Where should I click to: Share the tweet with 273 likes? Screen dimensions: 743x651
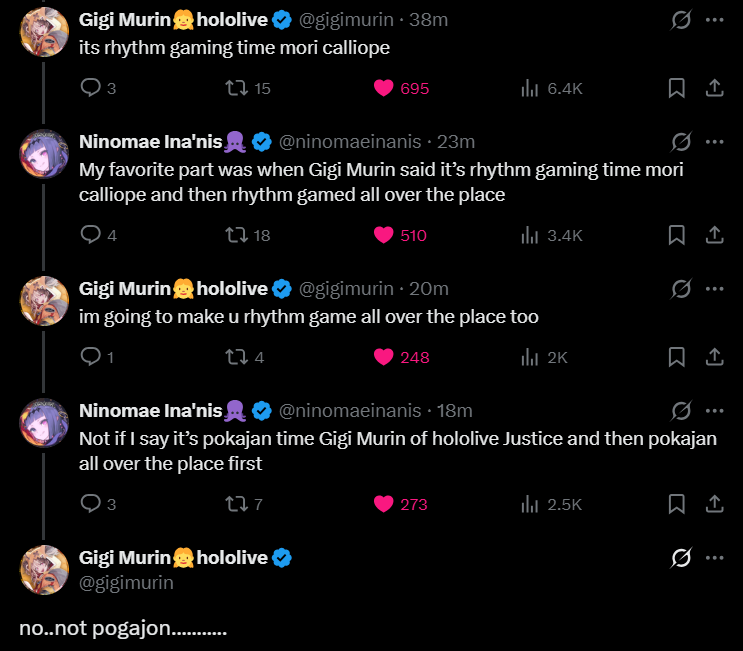pos(715,504)
